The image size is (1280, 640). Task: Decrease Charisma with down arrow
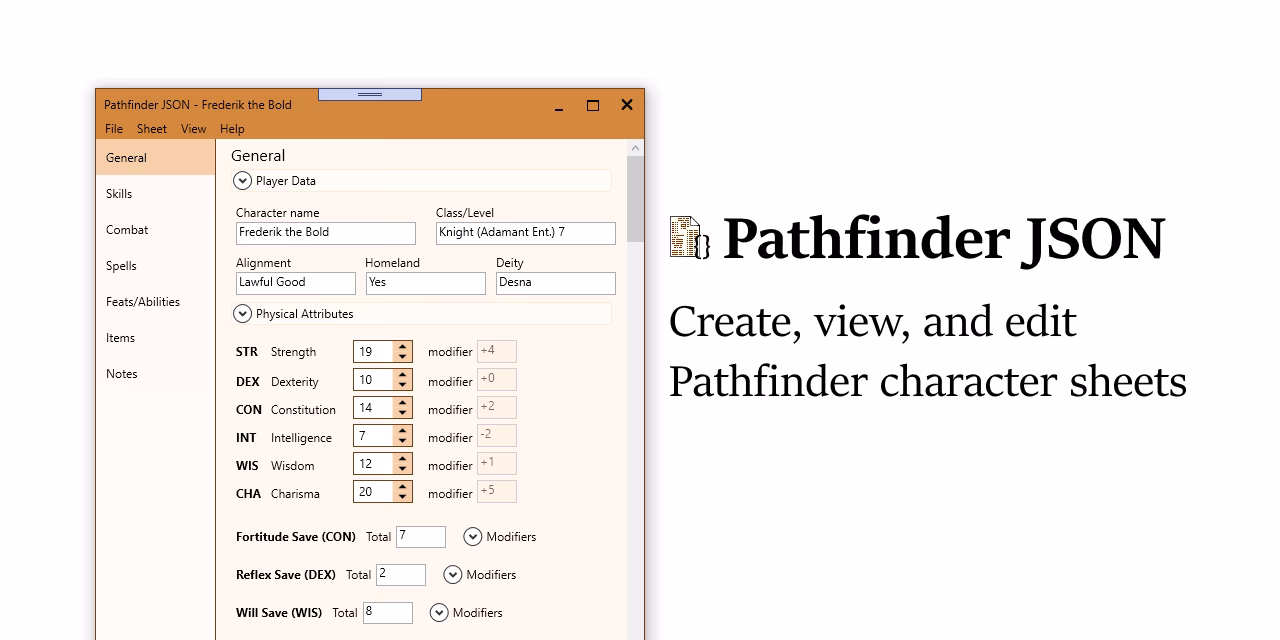pyautogui.click(x=403, y=497)
